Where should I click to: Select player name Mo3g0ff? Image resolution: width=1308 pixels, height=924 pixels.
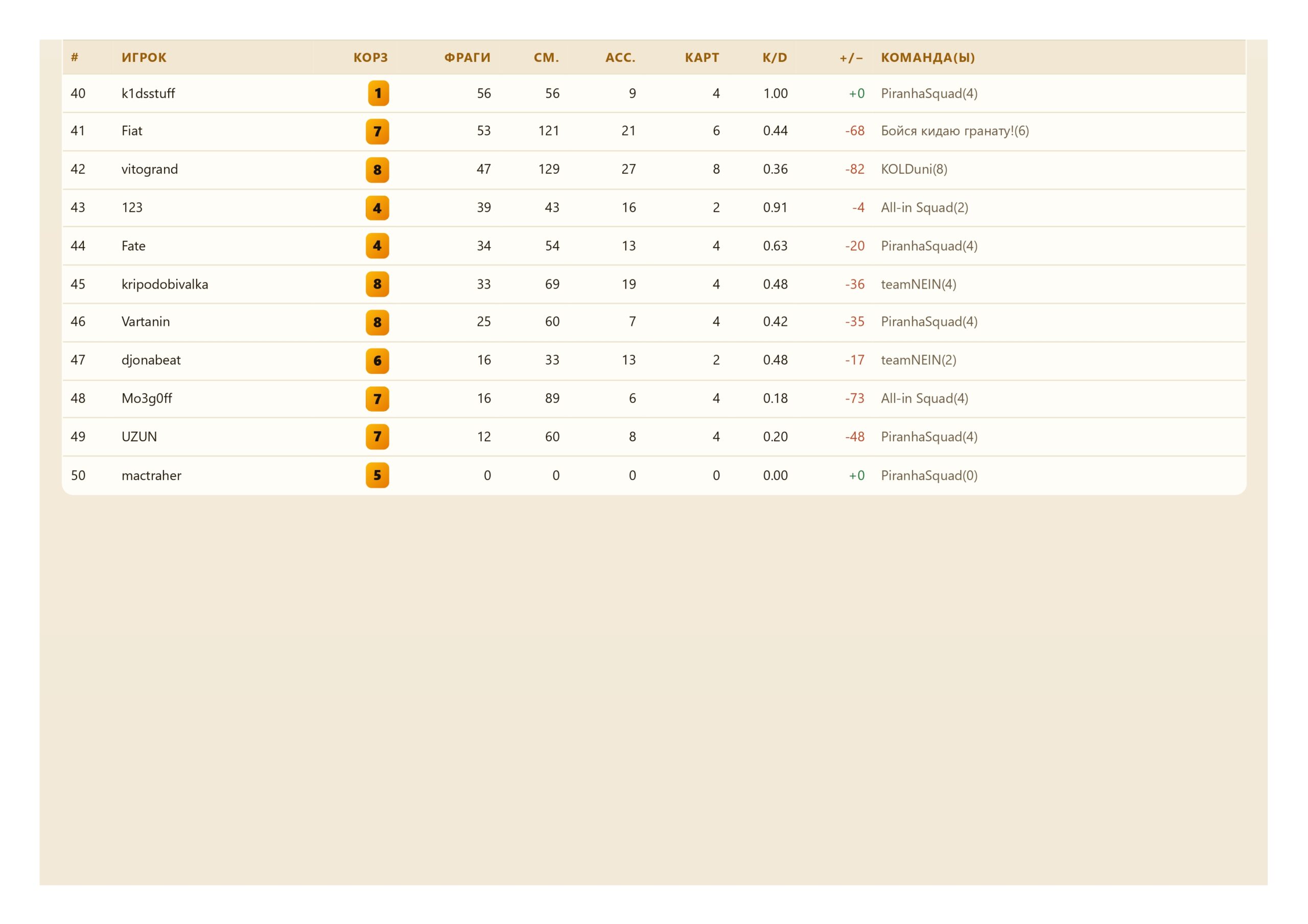pyautogui.click(x=147, y=398)
